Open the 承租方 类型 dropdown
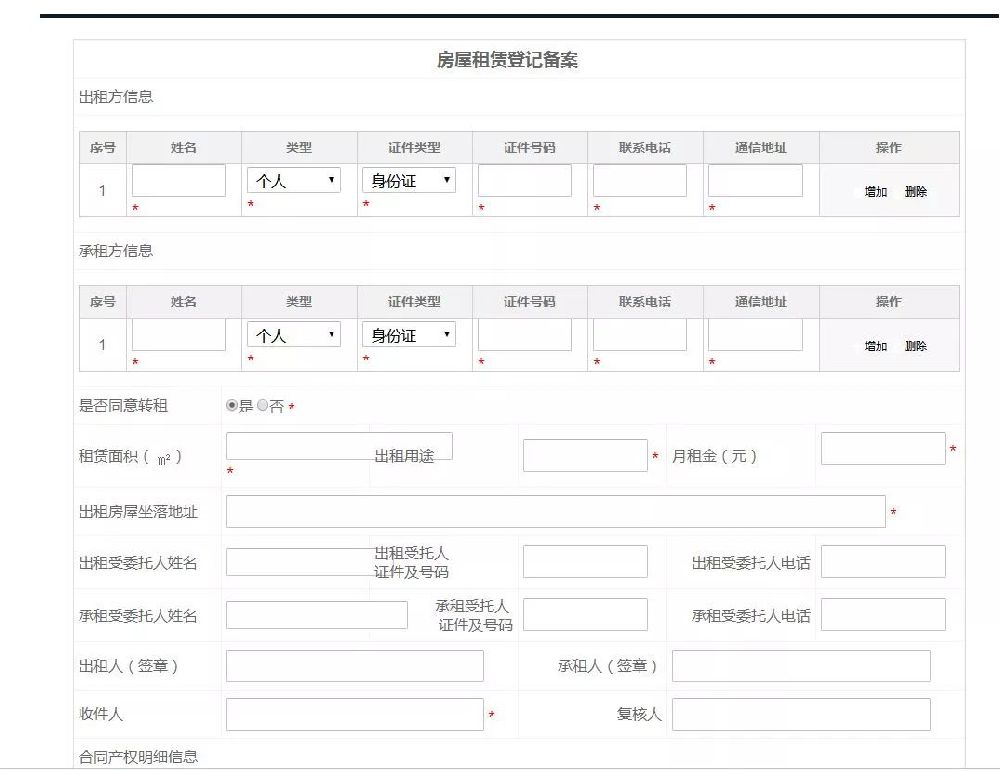This screenshot has width=1000, height=771. coord(293,335)
